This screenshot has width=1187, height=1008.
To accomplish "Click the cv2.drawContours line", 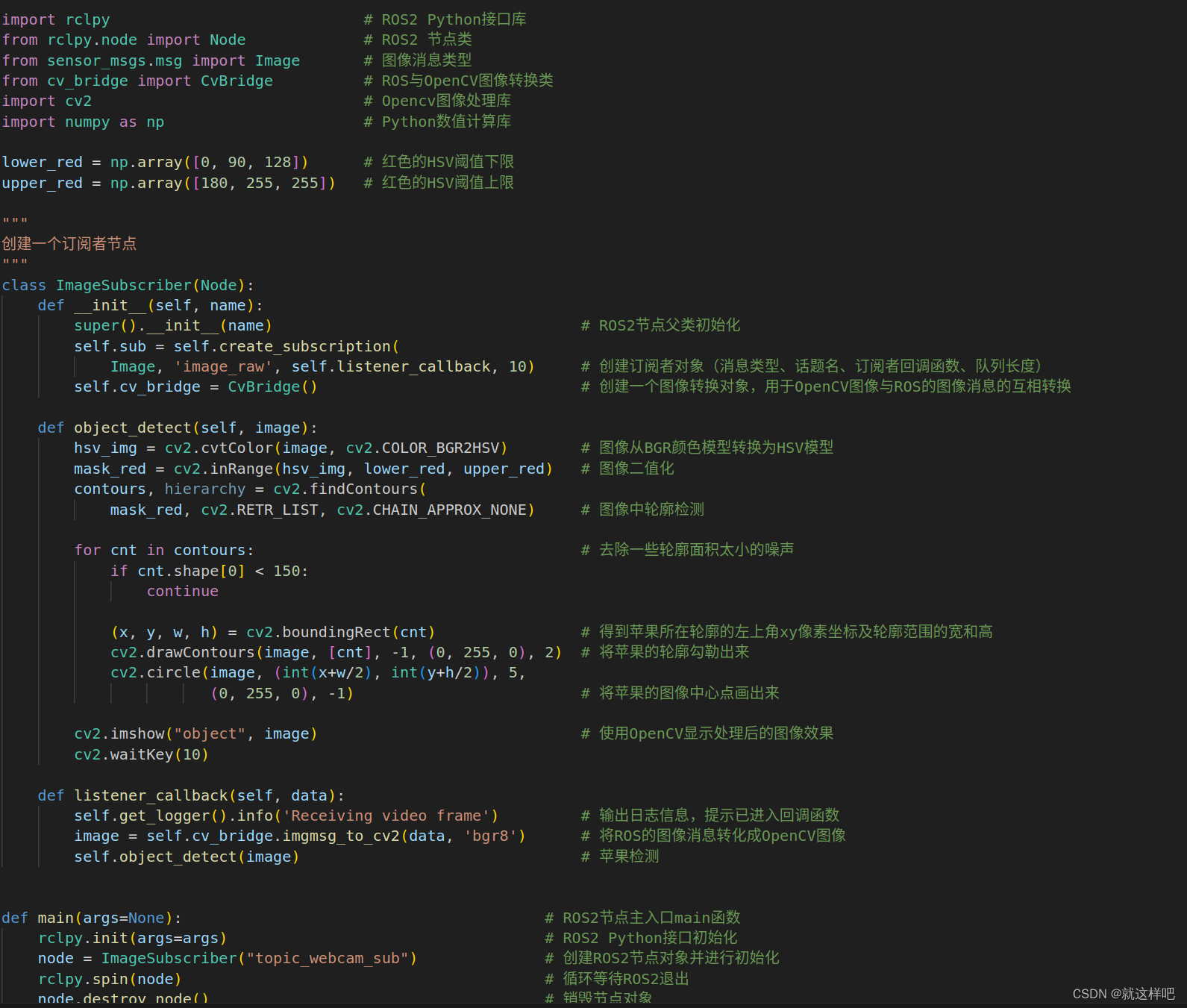I will coord(336,652).
